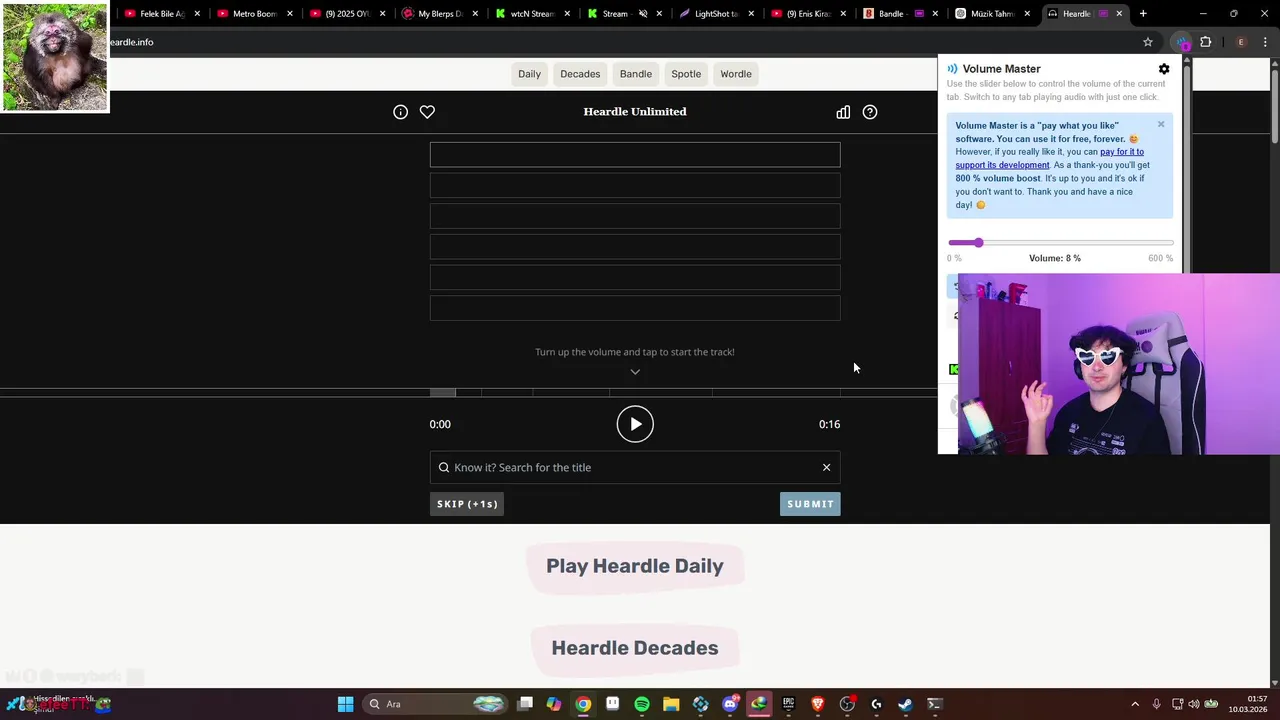
Task: Switch to the Spotle game tab
Action: tap(686, 74)
